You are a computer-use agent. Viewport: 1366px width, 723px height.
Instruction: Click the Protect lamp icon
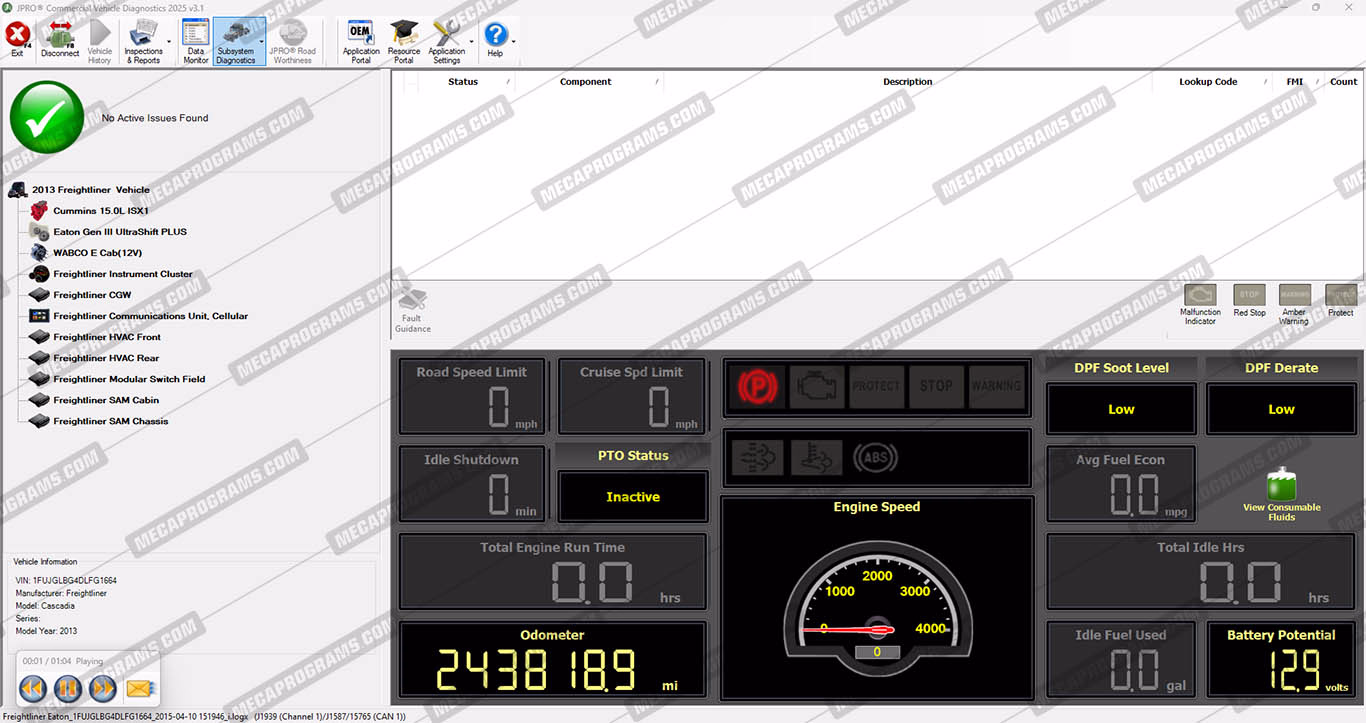1340,295
